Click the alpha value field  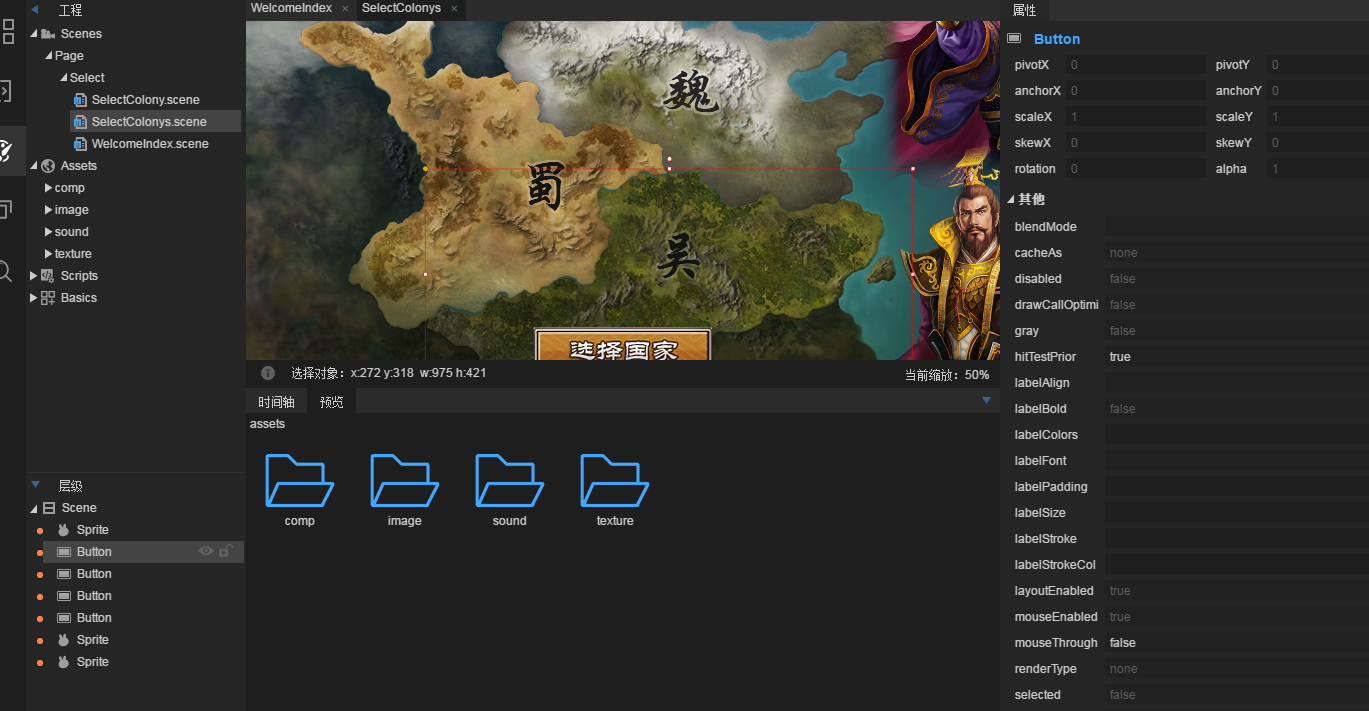pos(1316,169)
